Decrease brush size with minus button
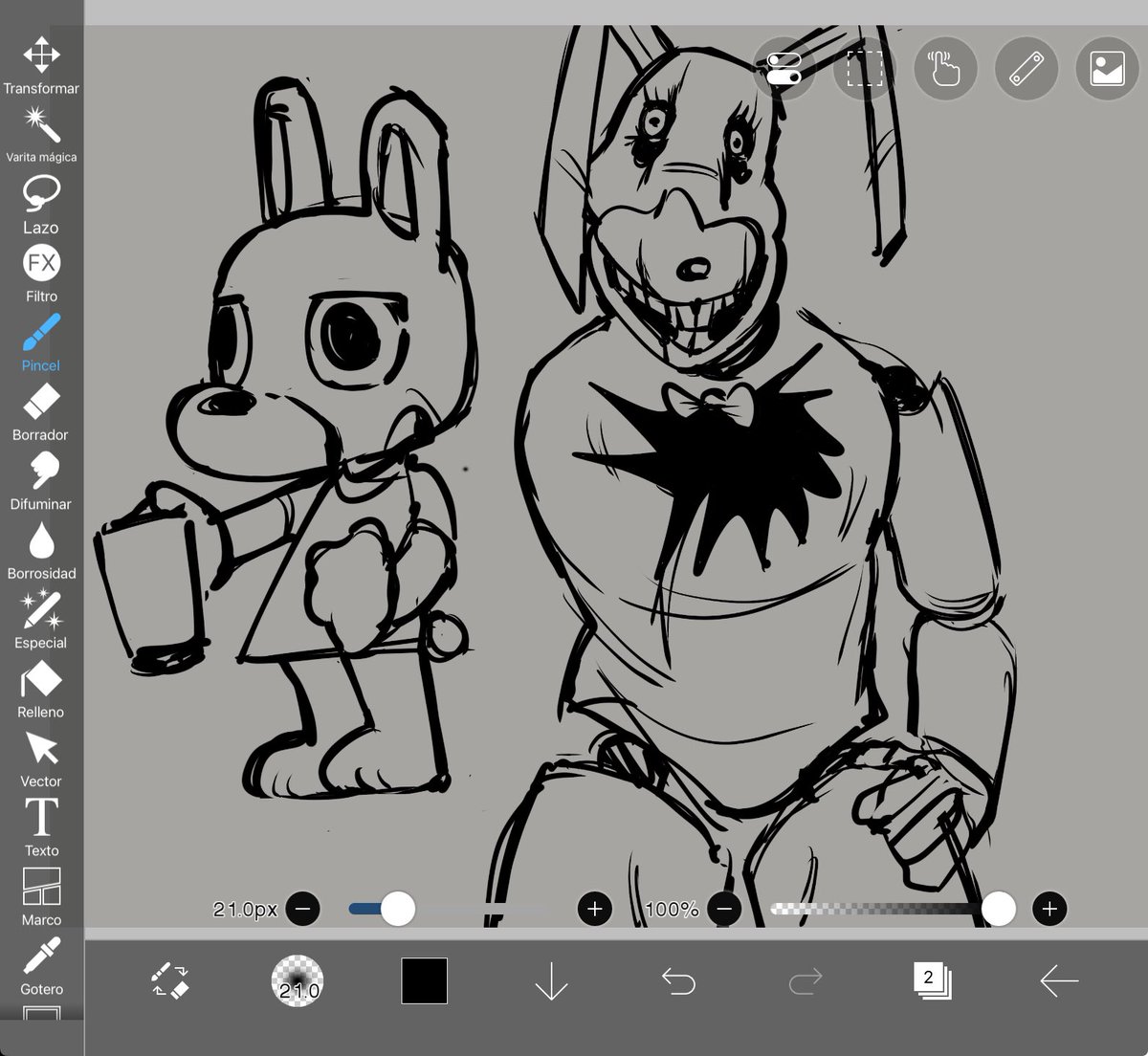 (x=303, y=909)
